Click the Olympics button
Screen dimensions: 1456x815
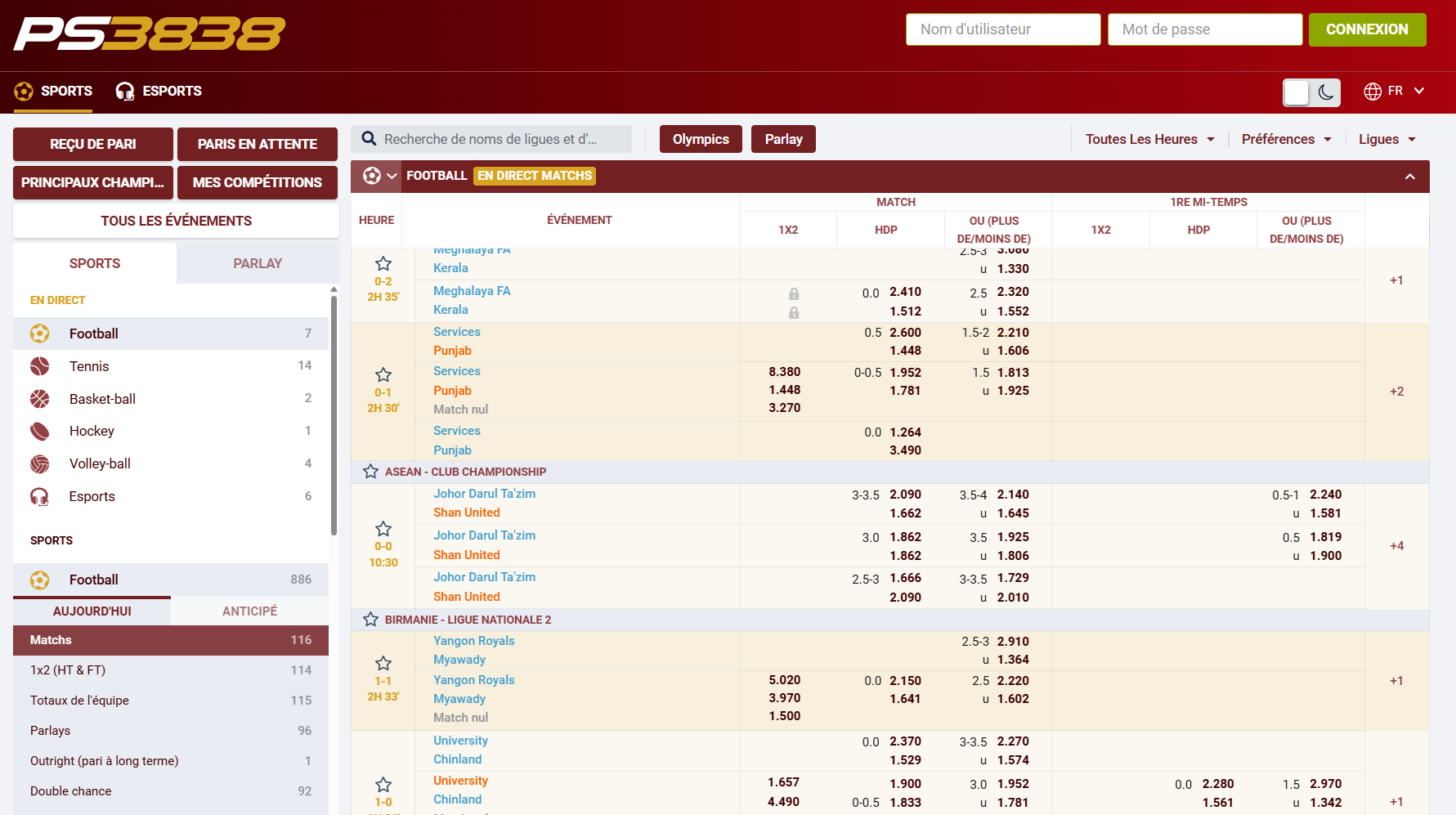[701, 139]
